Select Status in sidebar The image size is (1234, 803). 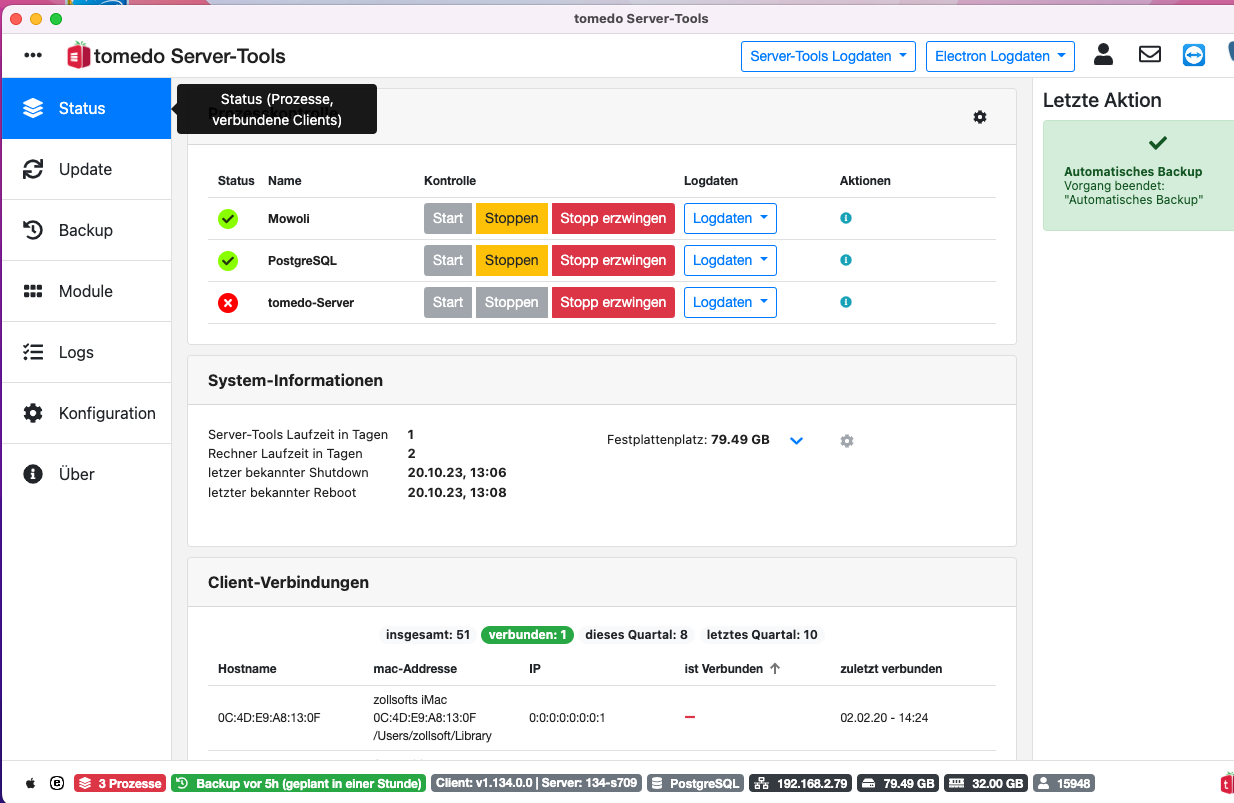[x=86, y=108]
